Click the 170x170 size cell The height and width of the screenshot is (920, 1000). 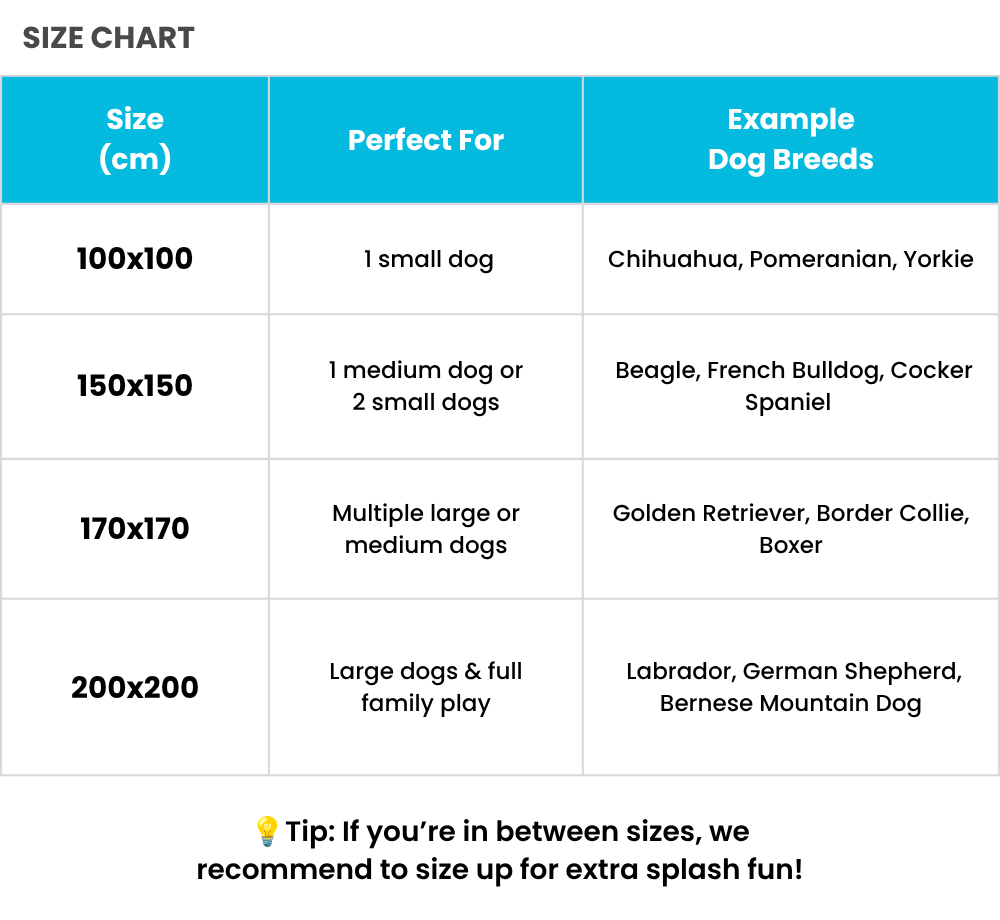point(135,529)
